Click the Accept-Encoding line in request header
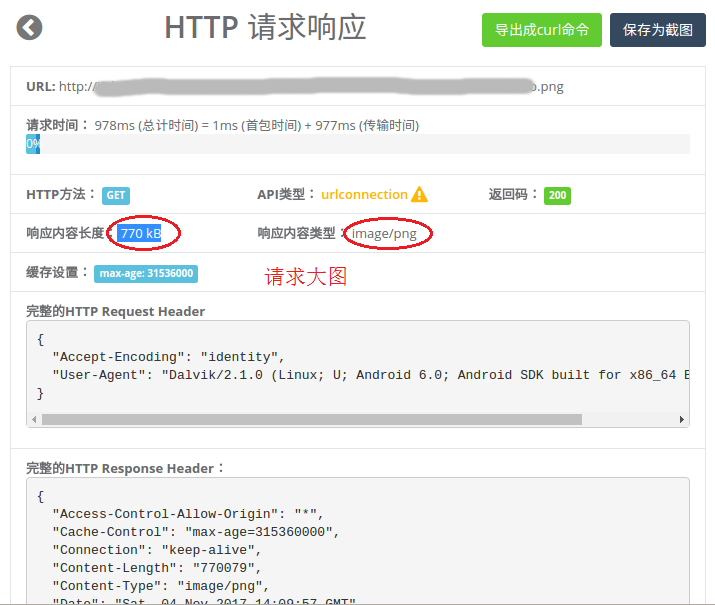 (168, 357)
